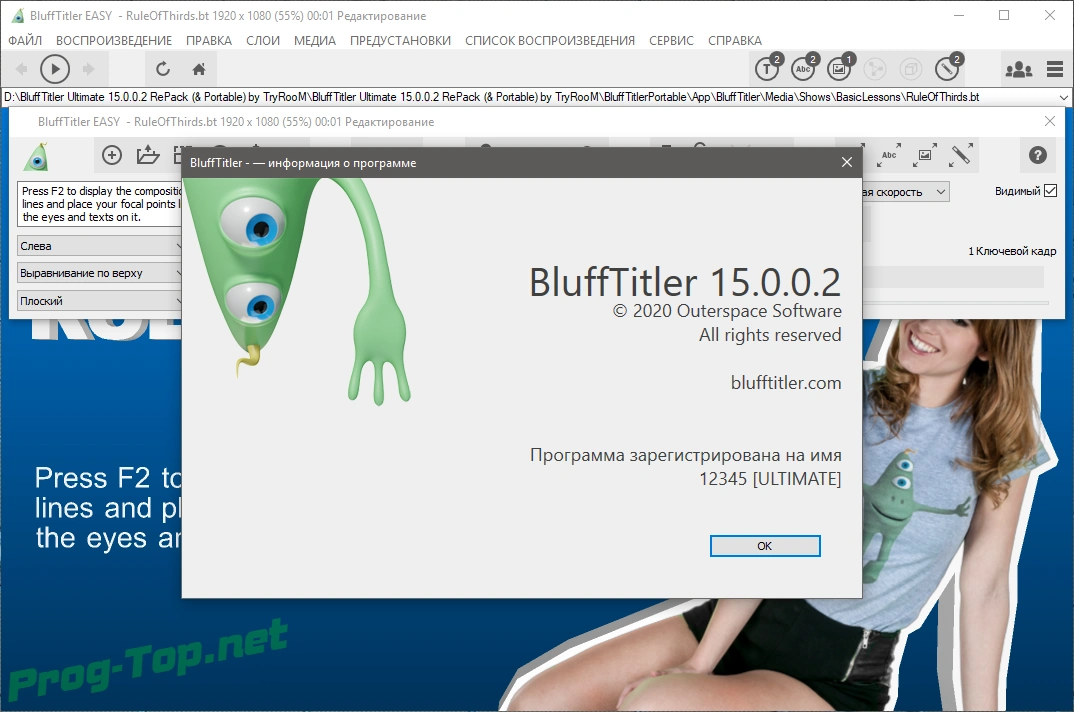Open the МЕДИА menu
This screenshot has height=712, width=1074.
(315, 40)
